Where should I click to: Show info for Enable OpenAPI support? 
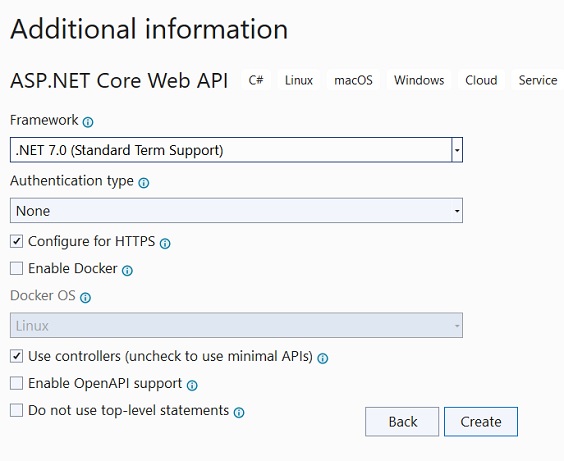(x=192, y=385)
